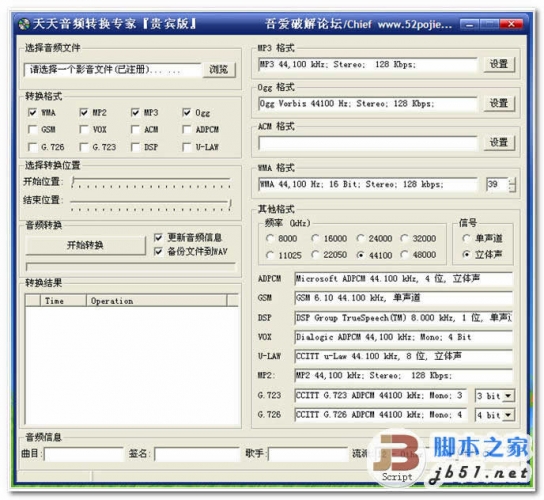Click the WMA format text field
The height and width of the screenshot is (500, 544).
[368, 184]
